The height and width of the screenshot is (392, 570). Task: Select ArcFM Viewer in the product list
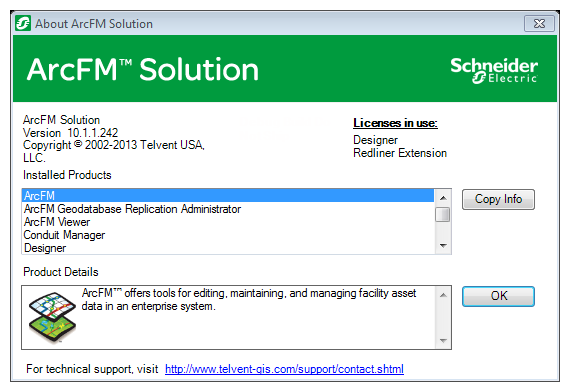(228, 222)
